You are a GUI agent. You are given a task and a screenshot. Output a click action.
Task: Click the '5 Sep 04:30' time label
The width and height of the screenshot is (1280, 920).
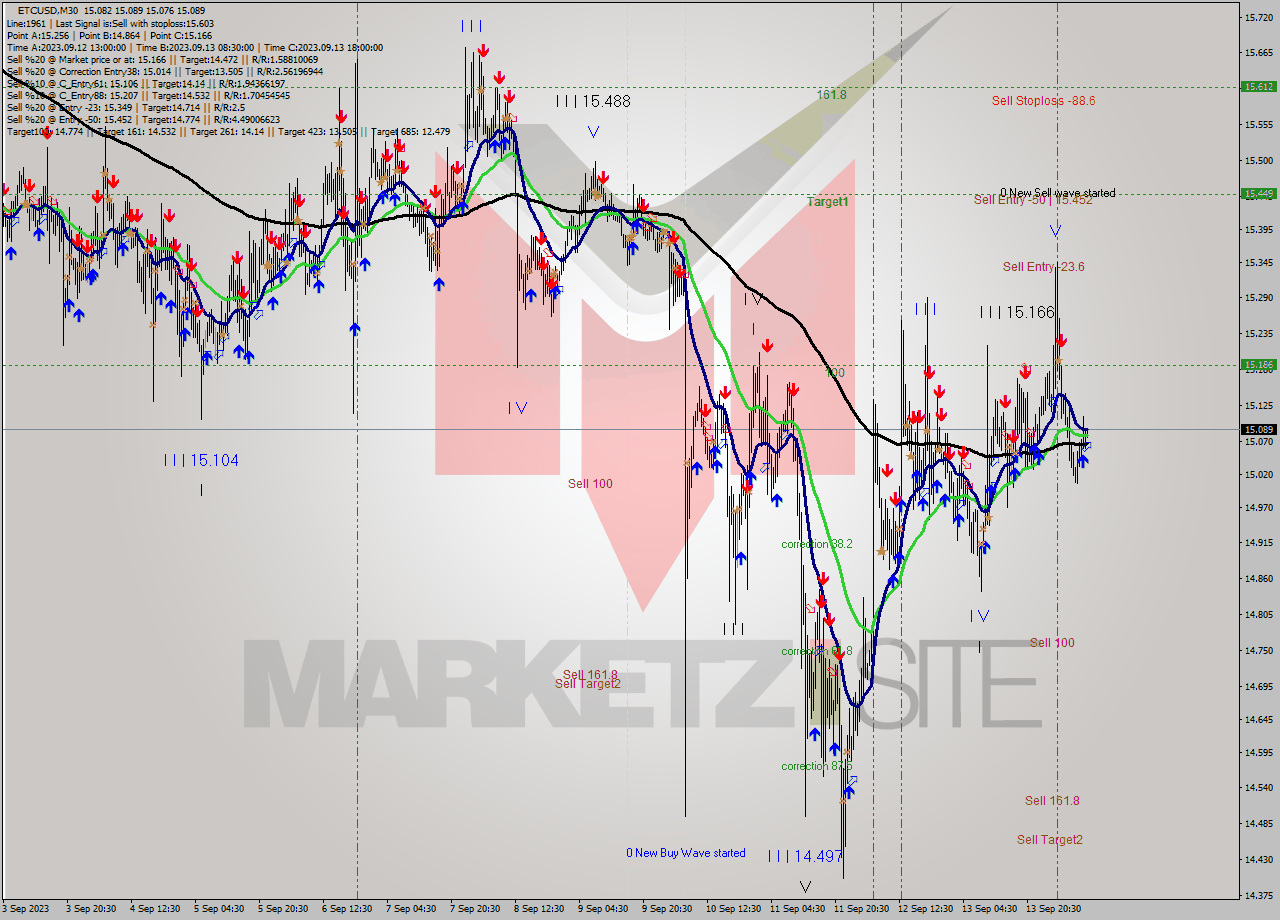coord(219,909)
